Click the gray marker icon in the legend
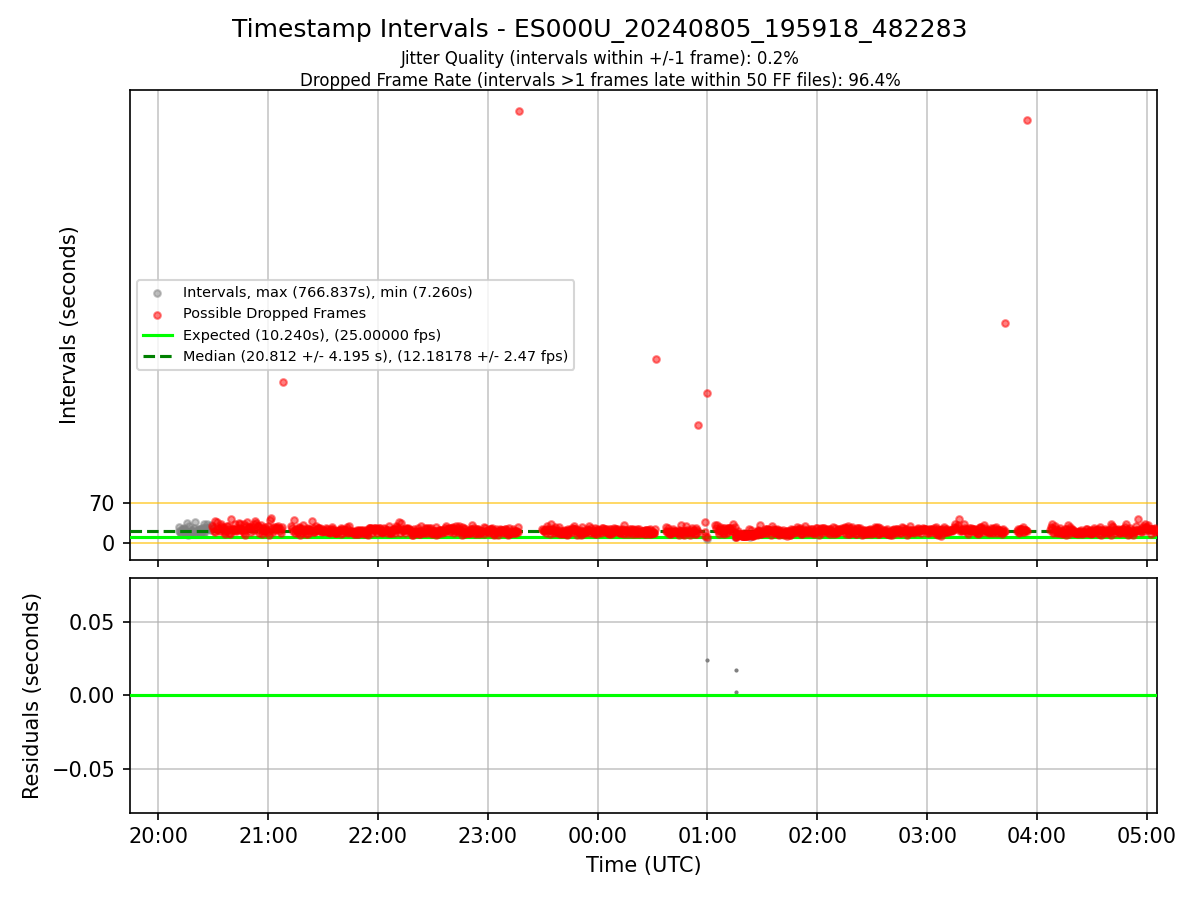Viewport: 1200px width, 900px height. coord(157,293)
